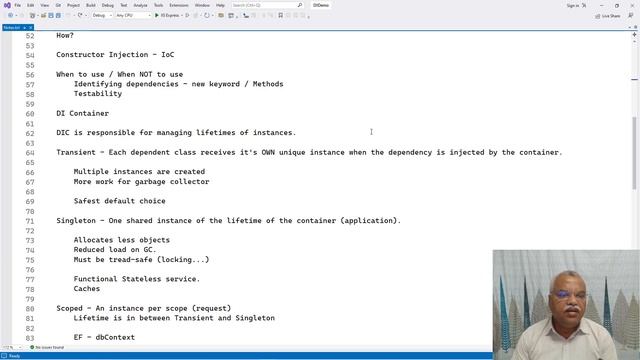Open the Build menu
Viewport: 640px width, 360px height.
[x=91, y=5]
